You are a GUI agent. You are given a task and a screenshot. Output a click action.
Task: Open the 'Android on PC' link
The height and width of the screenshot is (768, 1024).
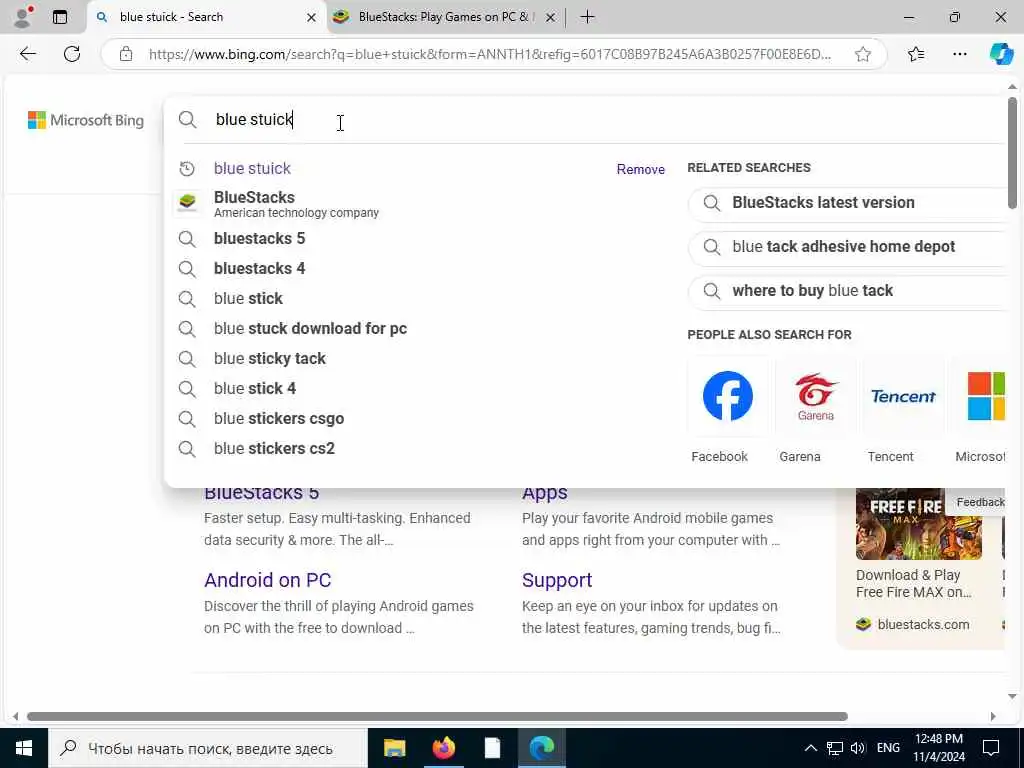tap(268, 580)
